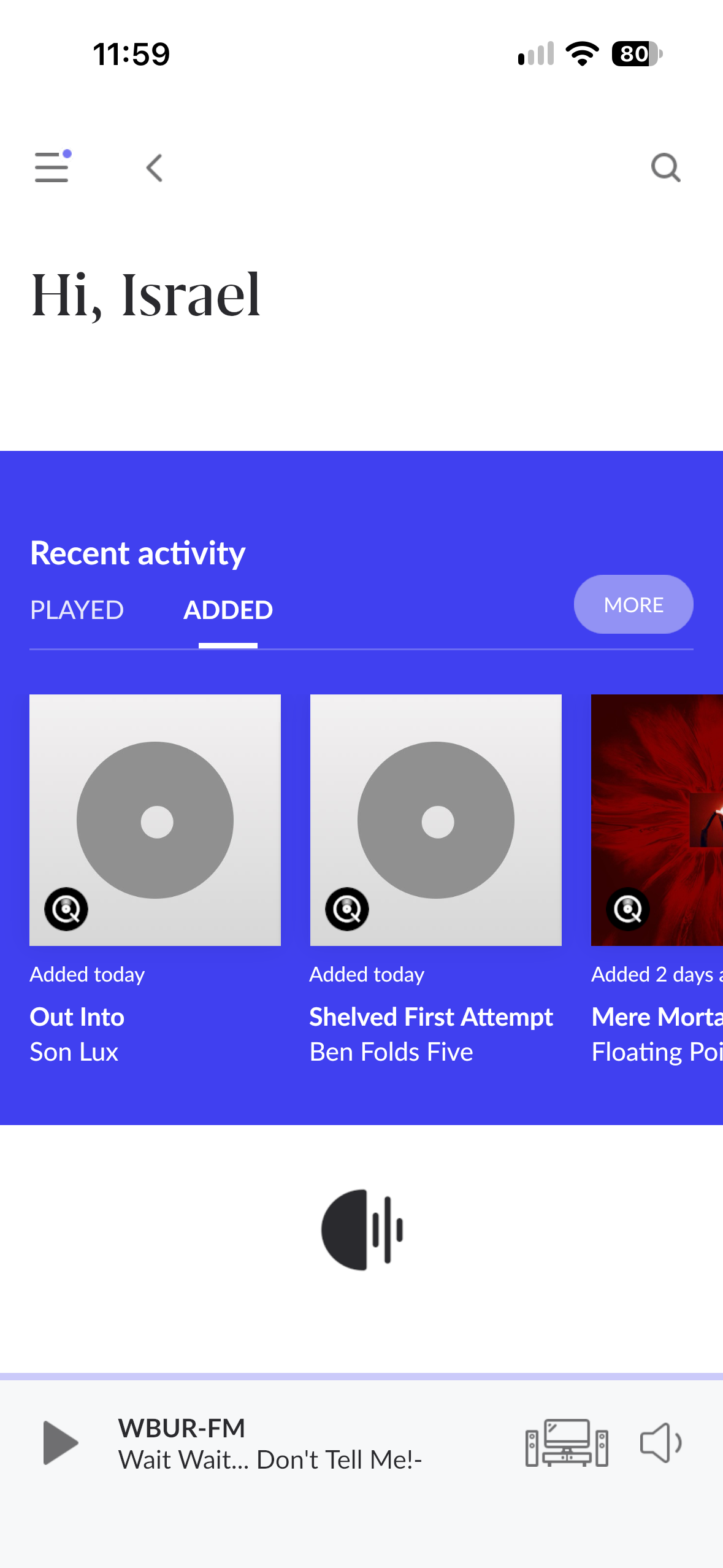Image resolution: width=723 pixels, height=1568 pixels.
Task: Open the Out Into album title
Action: (77, 1017)
